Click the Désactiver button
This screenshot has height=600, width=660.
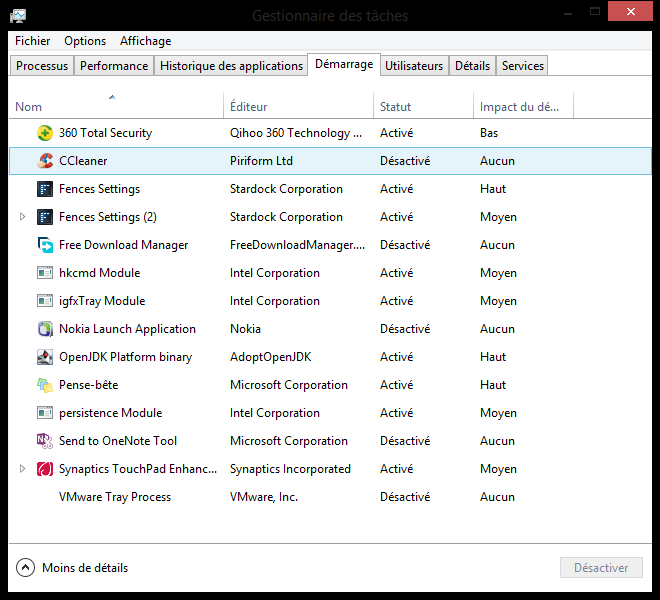601,568
